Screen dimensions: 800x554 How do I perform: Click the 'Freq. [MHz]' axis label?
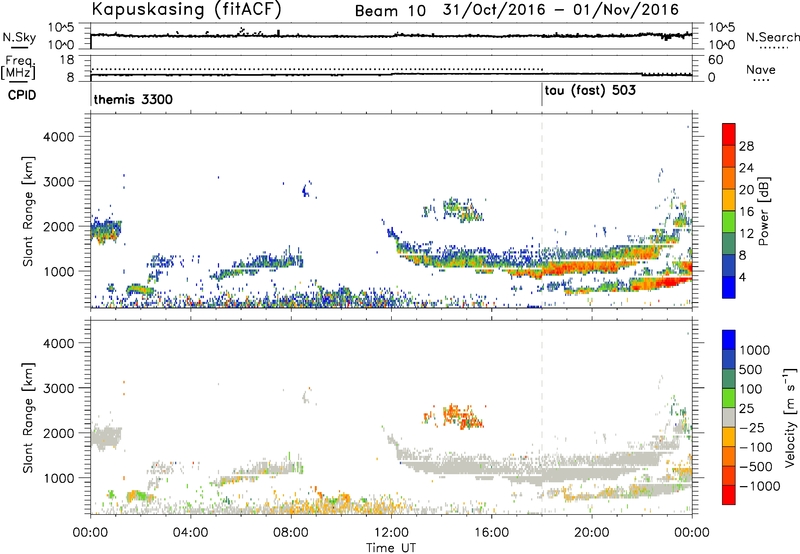tap(18, 68)
